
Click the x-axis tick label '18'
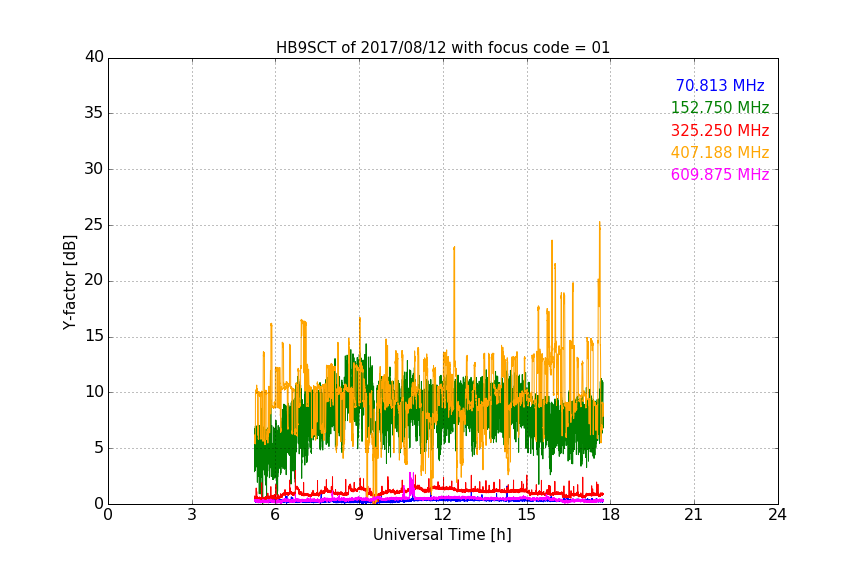(x=611, y=515)
